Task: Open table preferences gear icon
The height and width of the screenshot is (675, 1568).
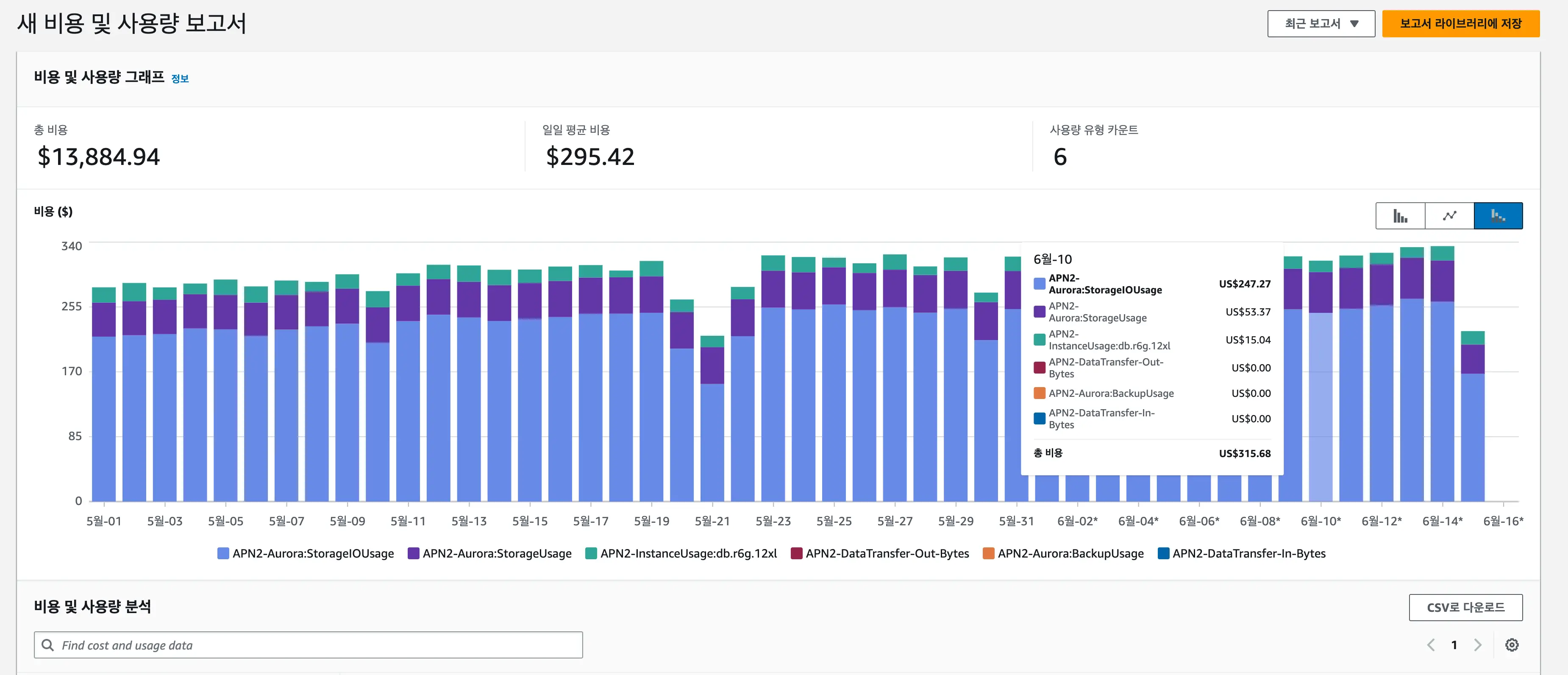Action: tap(1511, 644)
